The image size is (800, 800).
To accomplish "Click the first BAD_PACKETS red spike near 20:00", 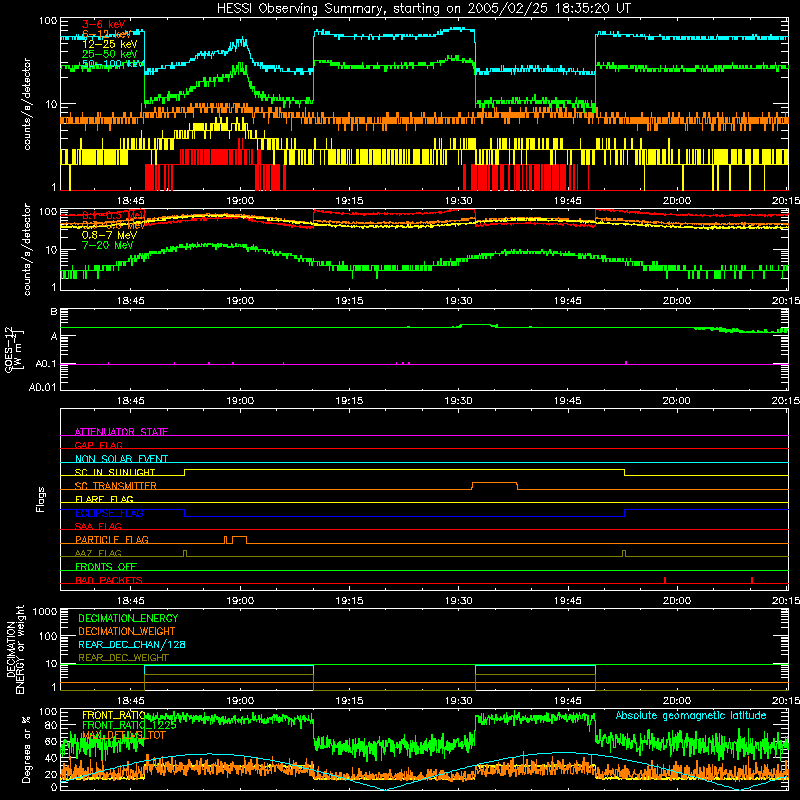I will point(665,580).
